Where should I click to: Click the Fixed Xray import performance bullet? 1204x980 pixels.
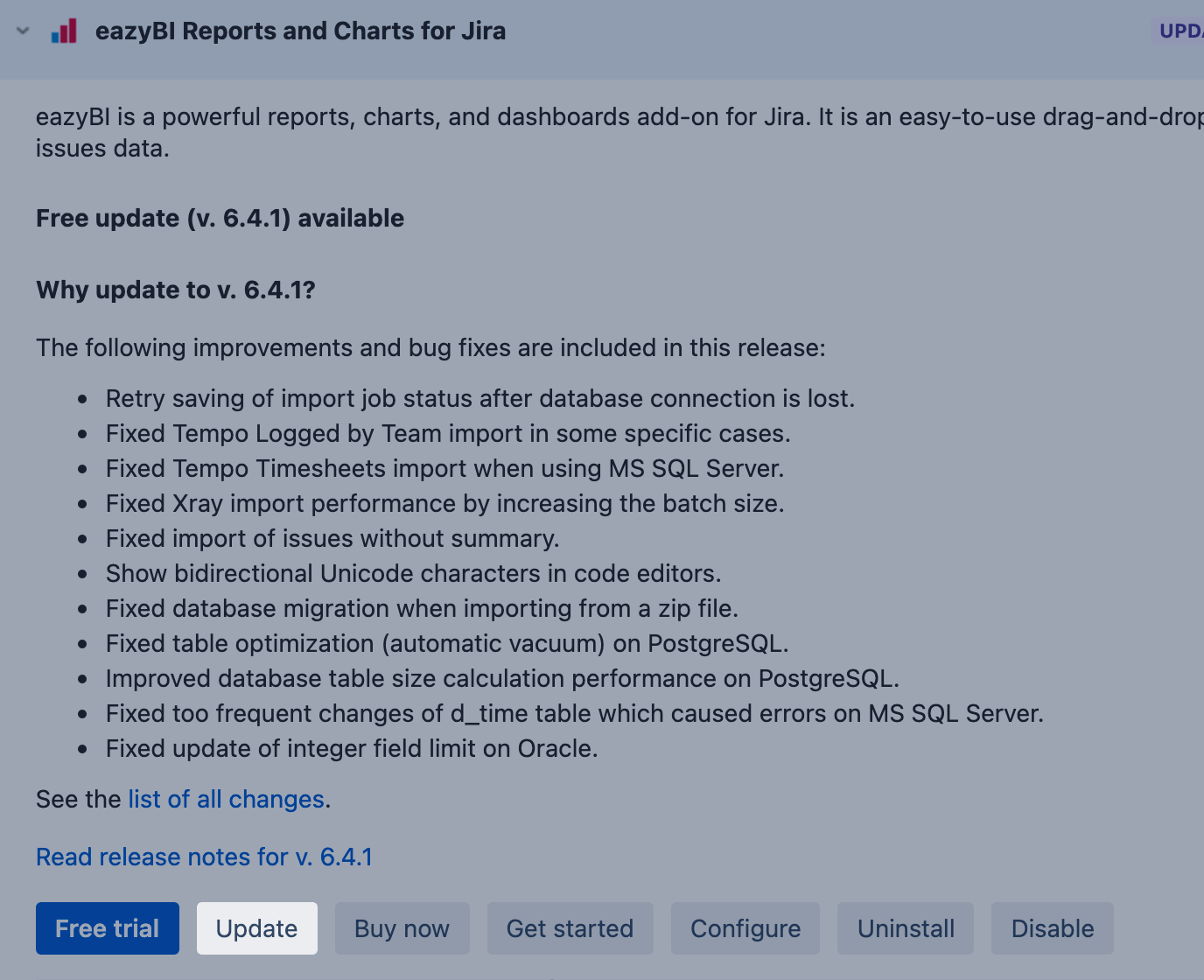444,504
